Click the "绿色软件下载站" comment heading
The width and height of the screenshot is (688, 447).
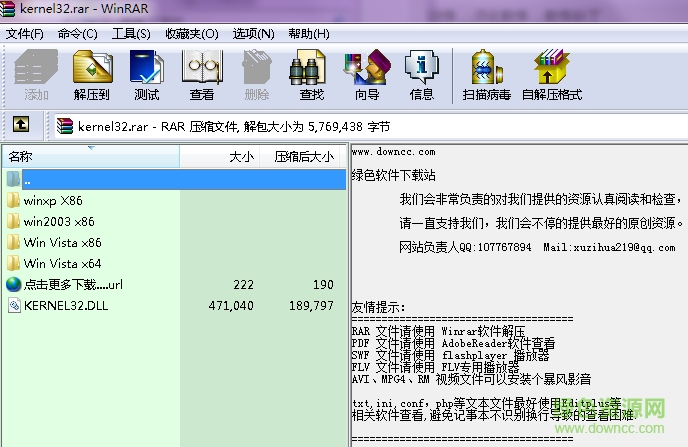(394, 175)
